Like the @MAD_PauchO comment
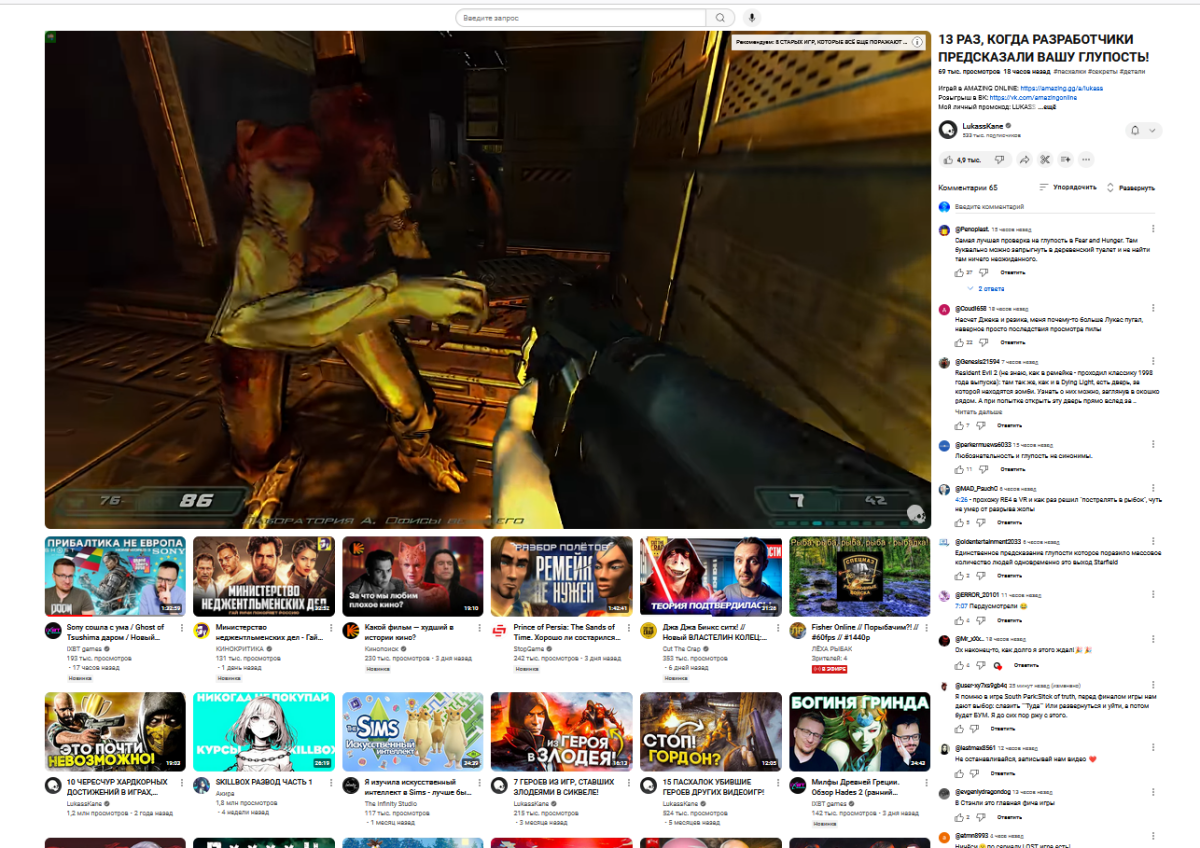Screen dimensions: 1200x848 [x=960, y=522]
